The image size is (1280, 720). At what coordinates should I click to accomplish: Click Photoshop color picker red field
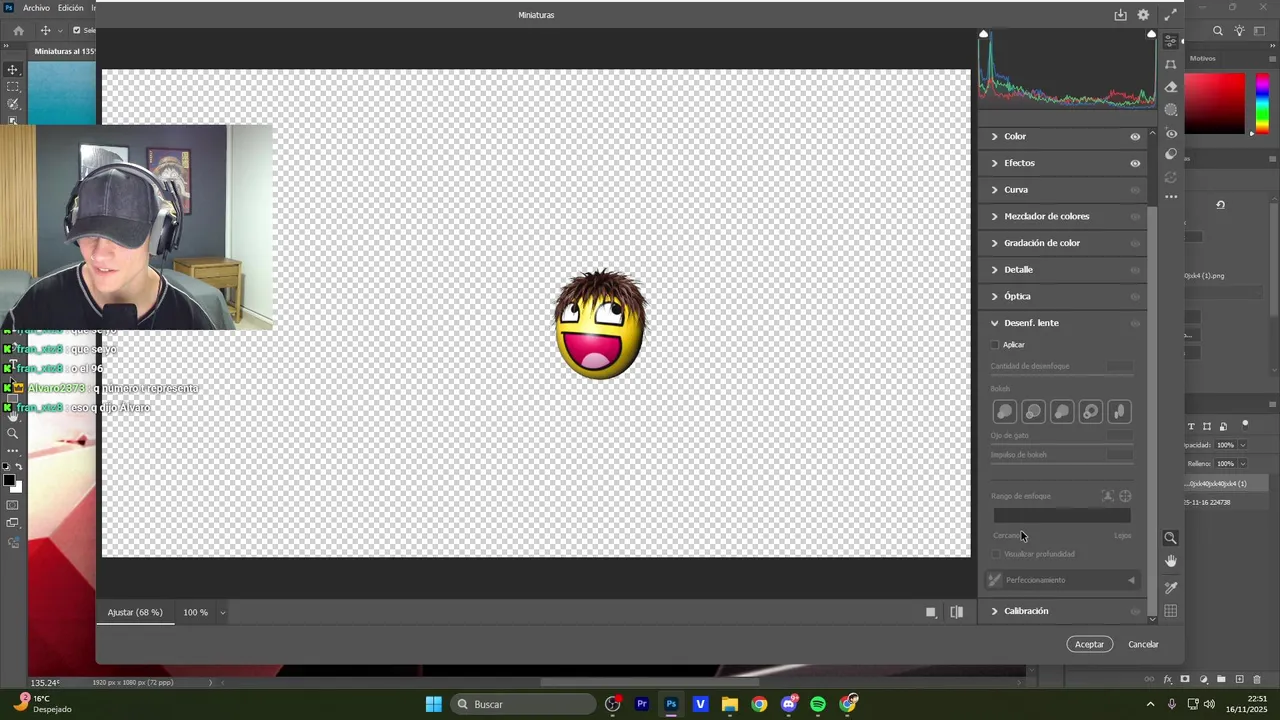tap(1216, 103)
